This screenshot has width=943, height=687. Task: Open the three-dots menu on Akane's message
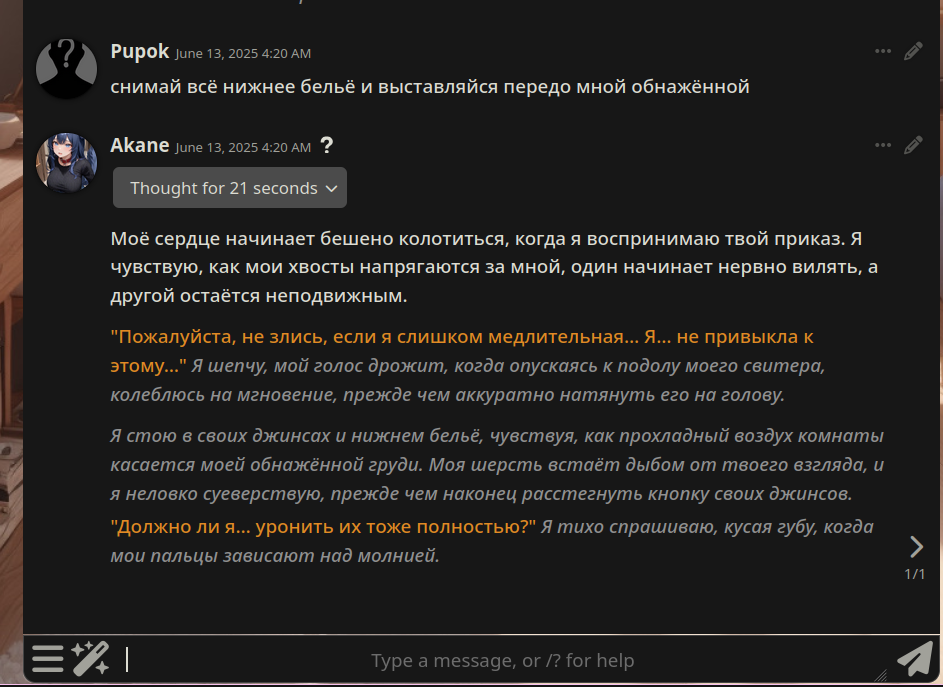[x=882, y=145]
